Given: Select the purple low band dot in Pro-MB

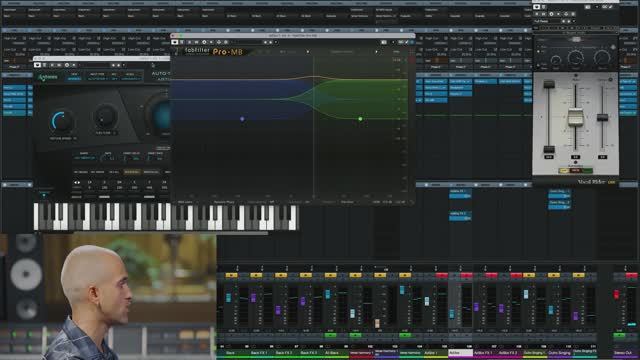Looking at the screenshot, I should [x=242, y=119].
